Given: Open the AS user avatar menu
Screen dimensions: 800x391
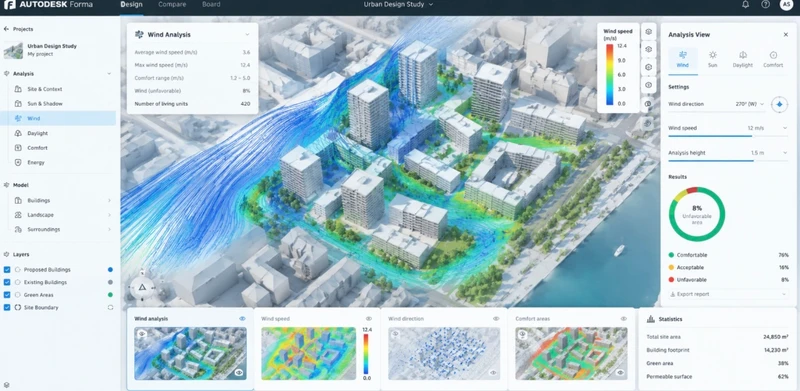Looking at the screenshot, I should (786, 5).
